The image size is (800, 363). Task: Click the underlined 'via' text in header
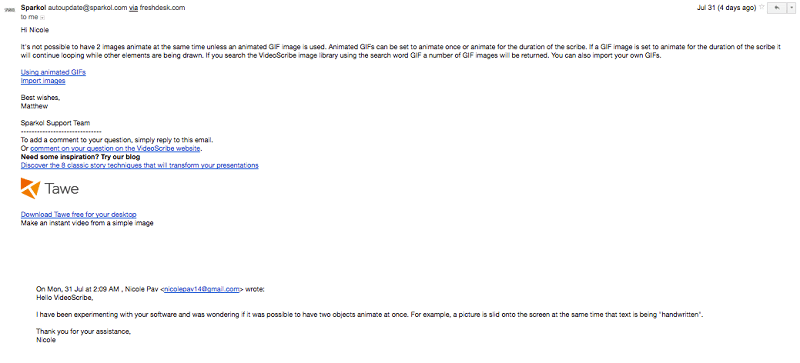133,8
